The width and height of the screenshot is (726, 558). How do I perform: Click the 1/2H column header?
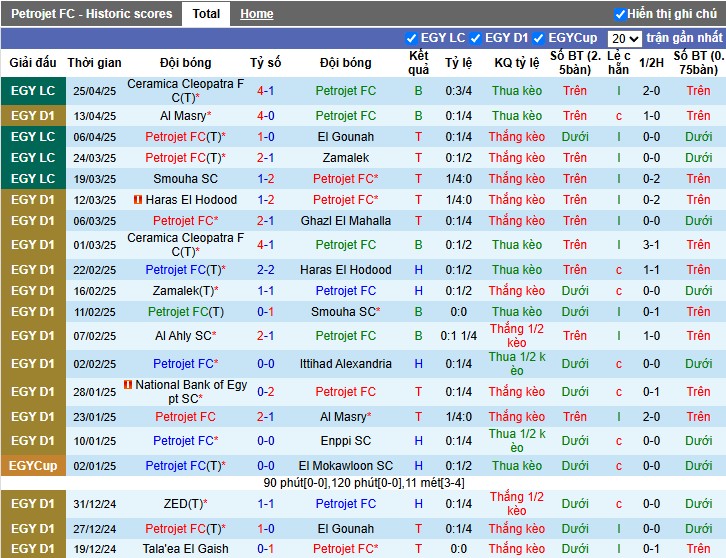click(x=651, y=63)
